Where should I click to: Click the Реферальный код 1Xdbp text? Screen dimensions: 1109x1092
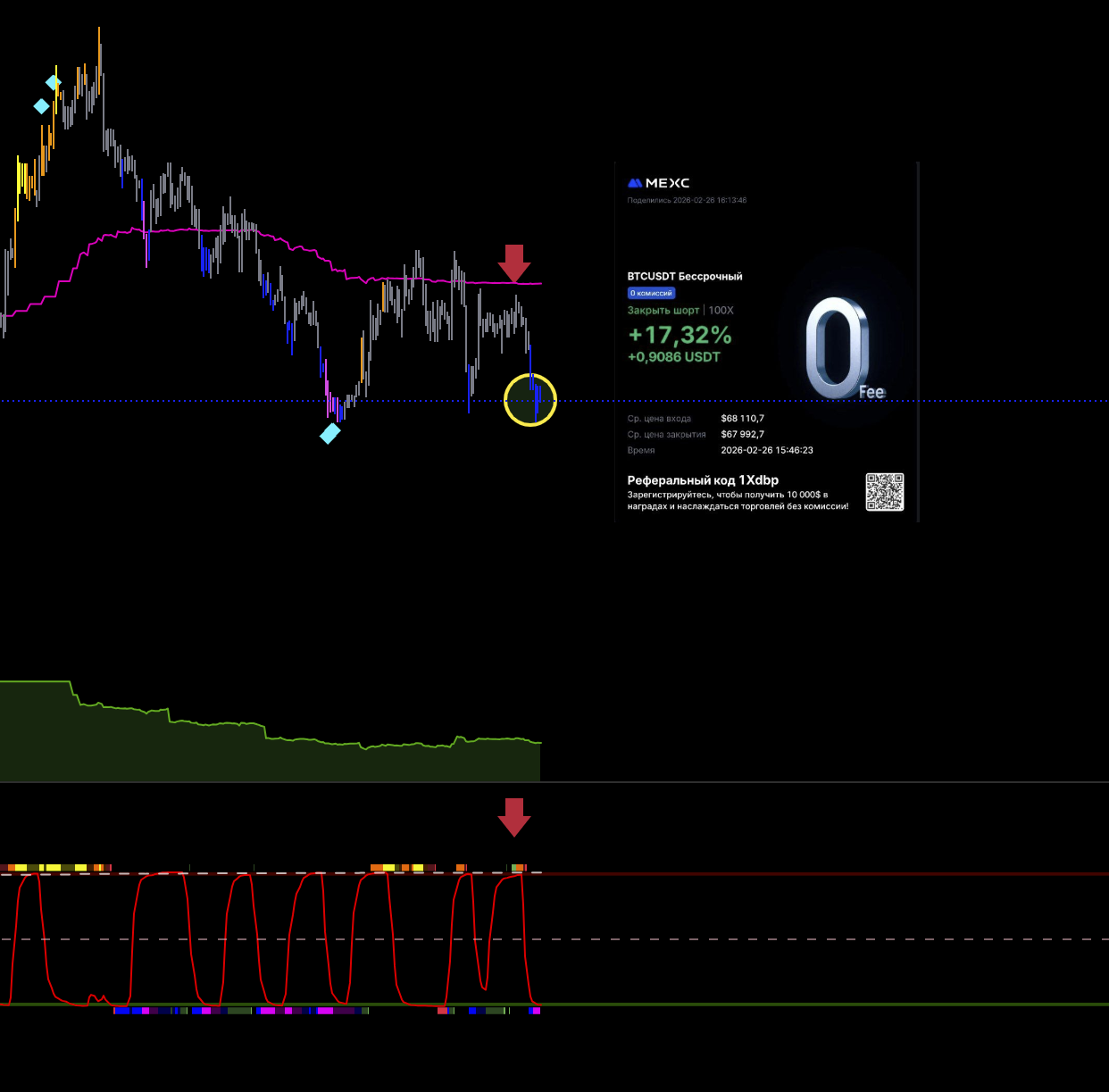[x=703, y=480]
